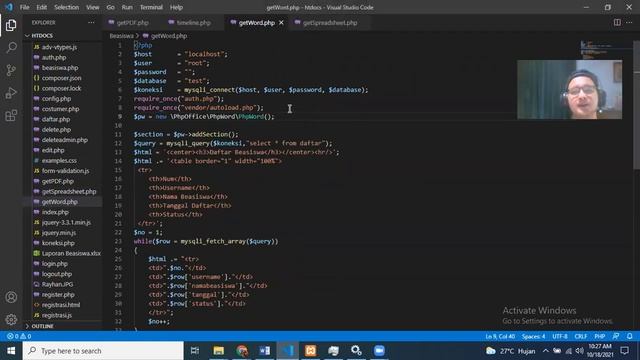
Task: Open the View menu
Action: (92, 7)
